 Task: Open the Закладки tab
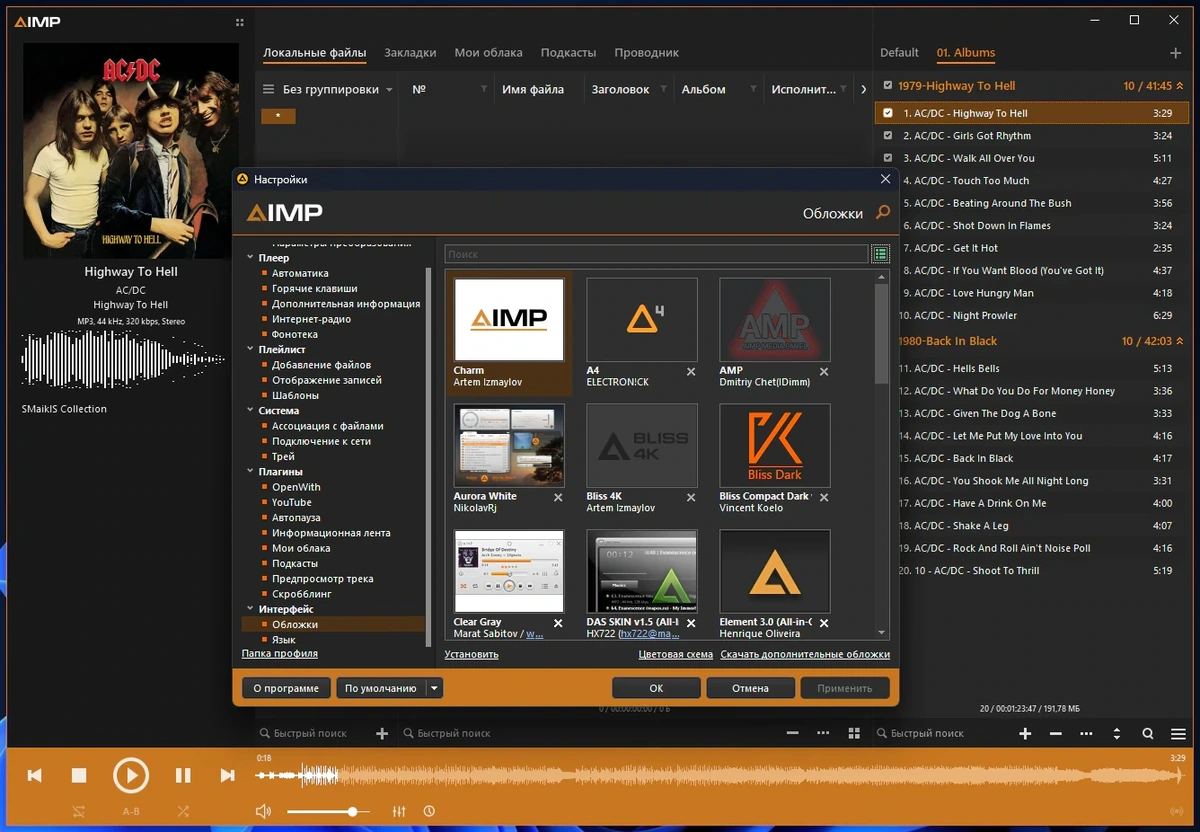[410, 53]
